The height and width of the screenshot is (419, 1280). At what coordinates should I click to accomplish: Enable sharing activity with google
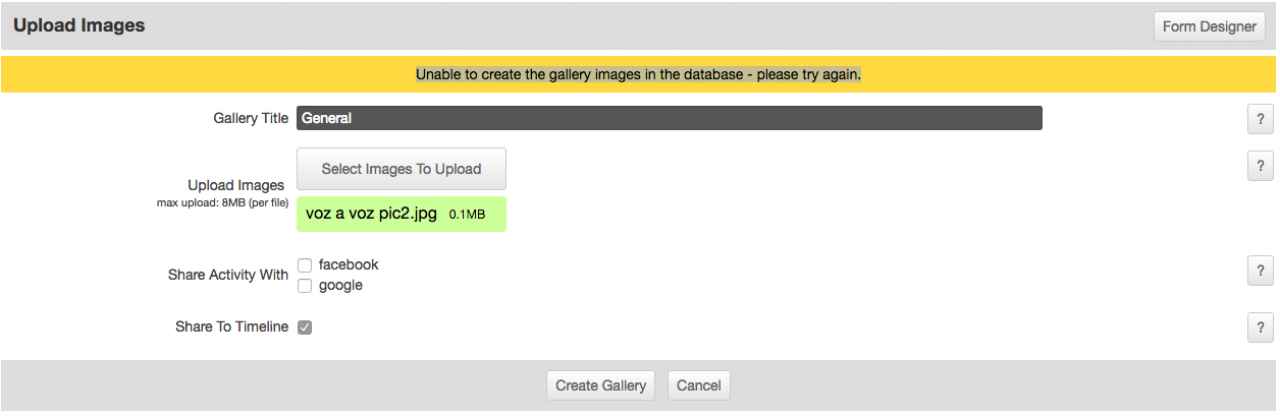(305, 286)
